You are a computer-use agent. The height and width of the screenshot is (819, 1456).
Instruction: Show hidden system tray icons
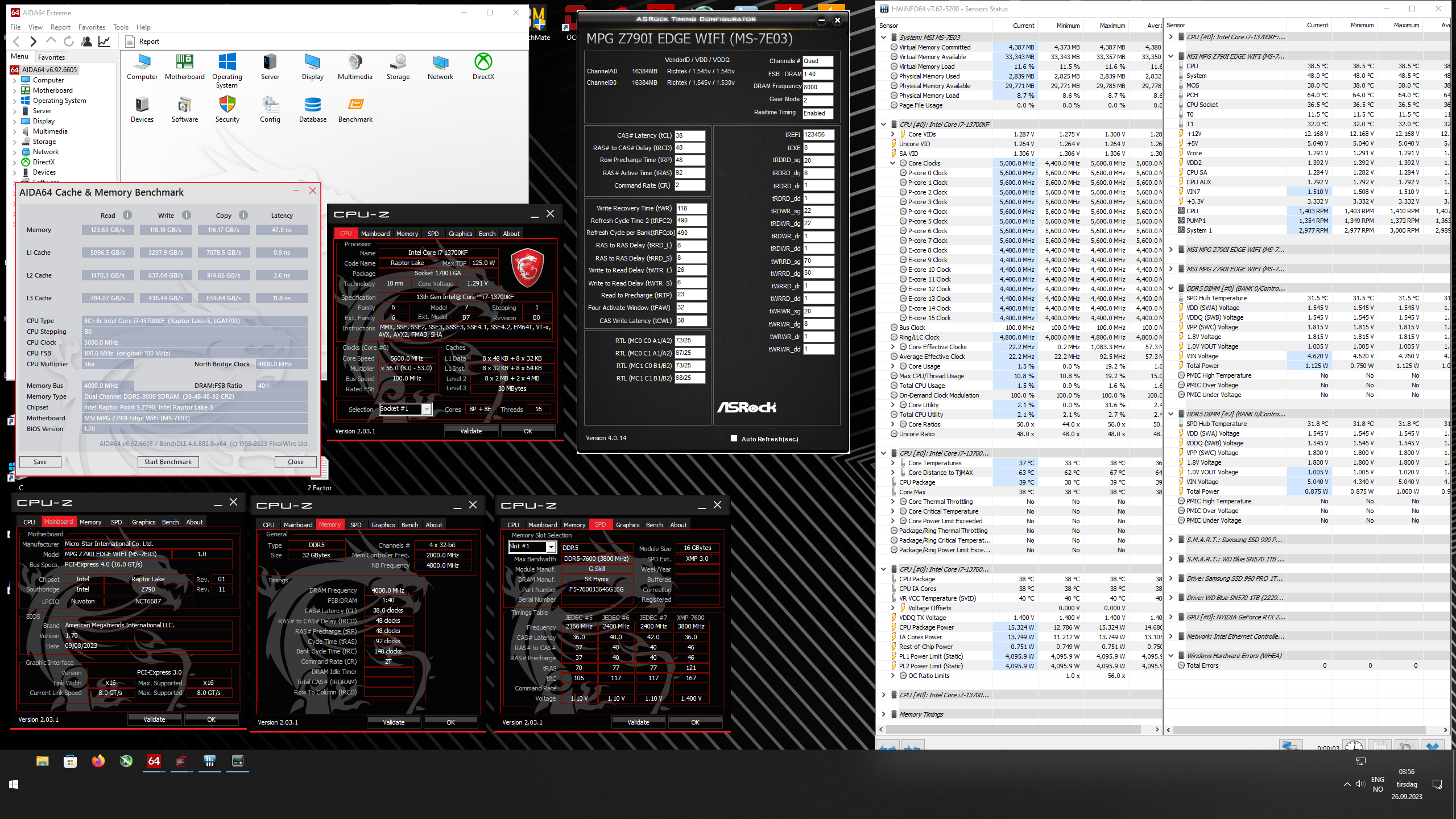(x=1347, y=784)
